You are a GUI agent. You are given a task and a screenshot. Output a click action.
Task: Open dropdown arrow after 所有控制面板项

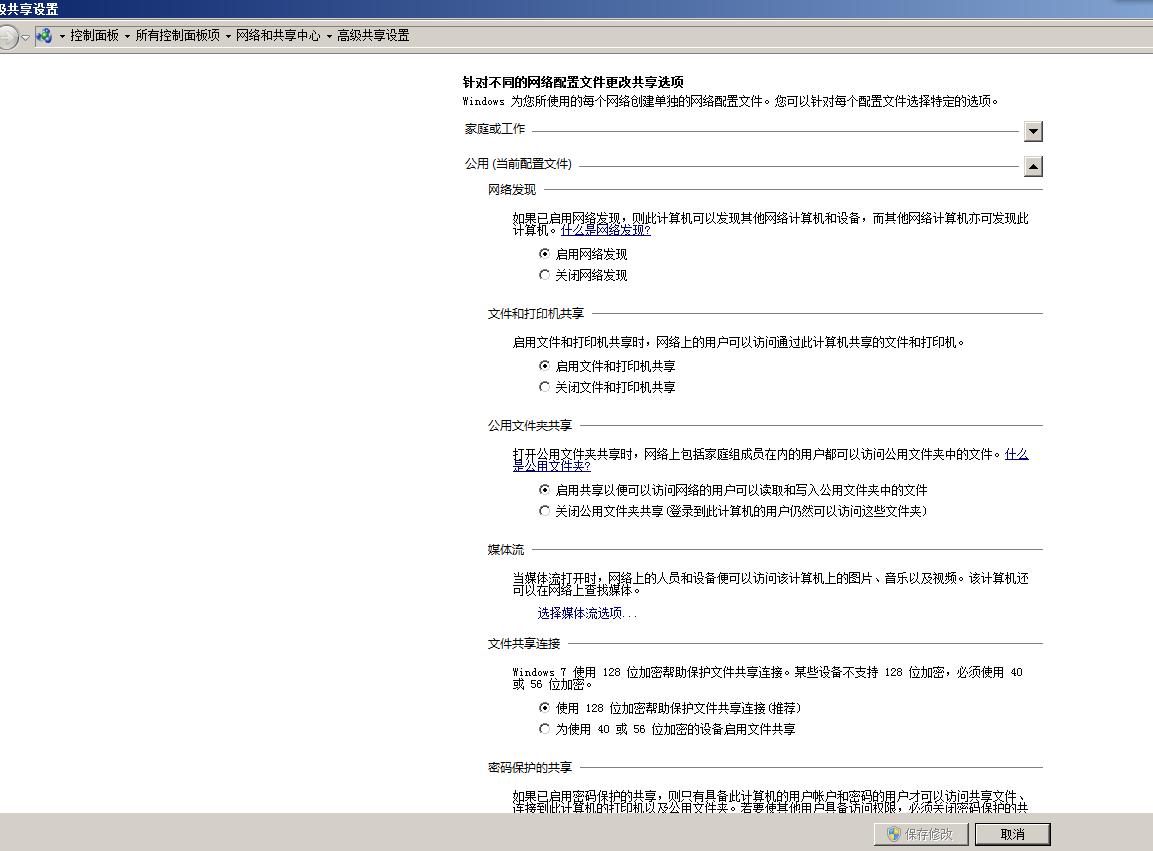pos(228,36)
